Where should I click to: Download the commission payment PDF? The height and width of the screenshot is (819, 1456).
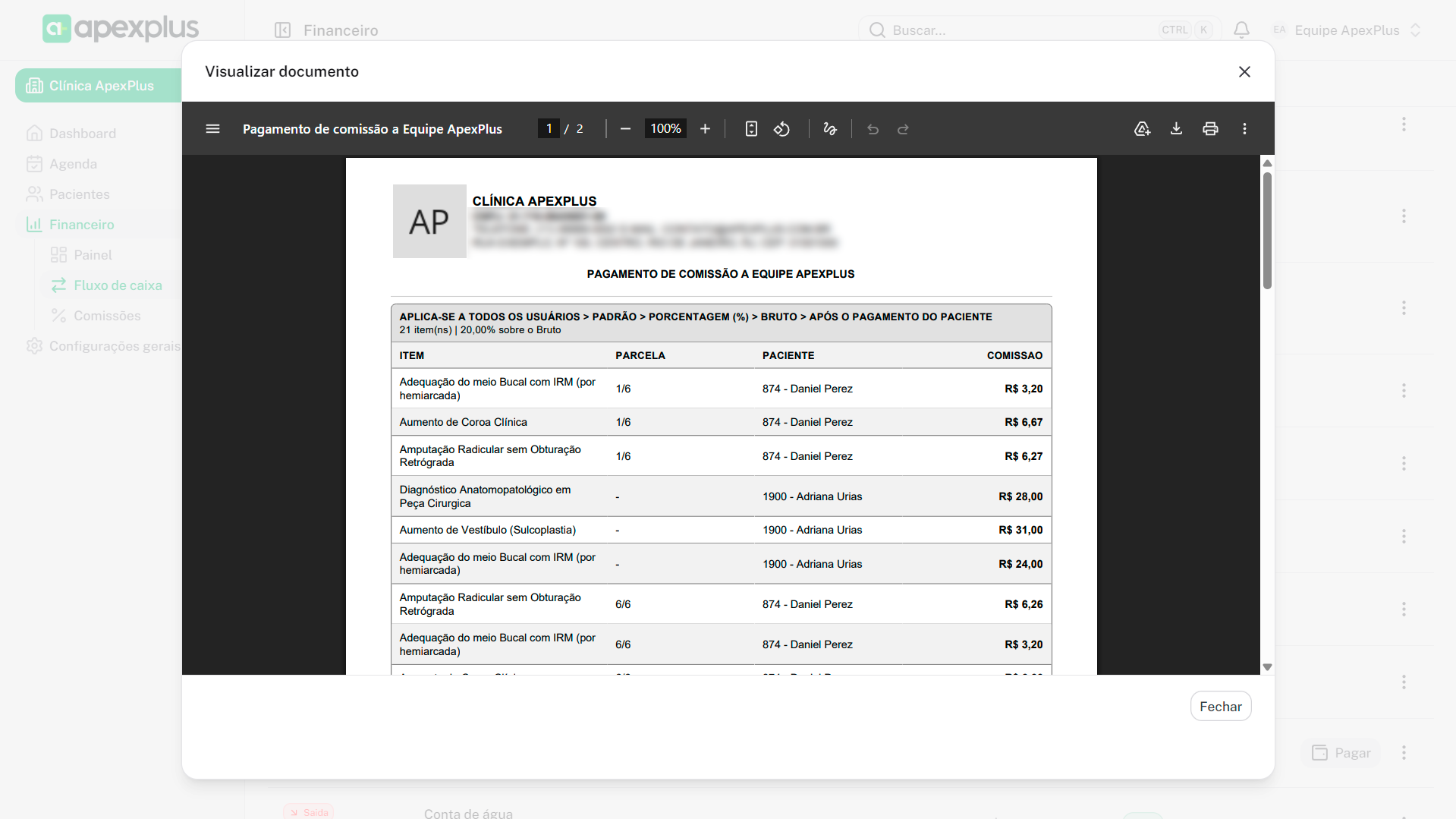(x=1176, y=129)
